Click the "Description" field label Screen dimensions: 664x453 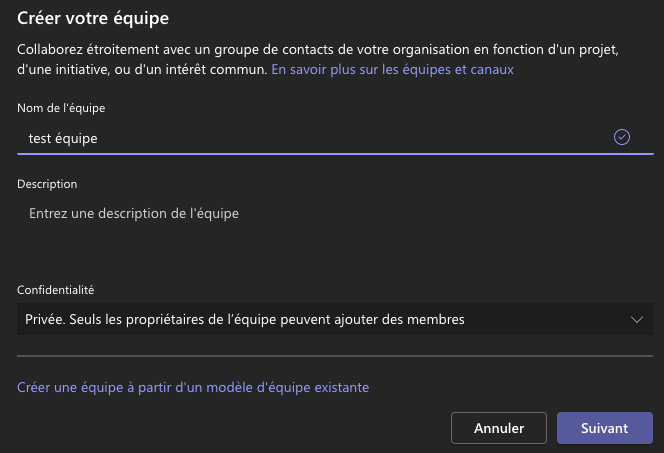point(47,184)
